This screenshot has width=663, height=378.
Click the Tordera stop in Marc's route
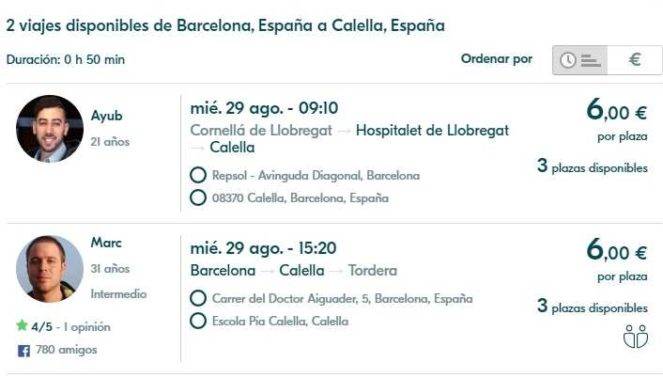click(373, 270)
